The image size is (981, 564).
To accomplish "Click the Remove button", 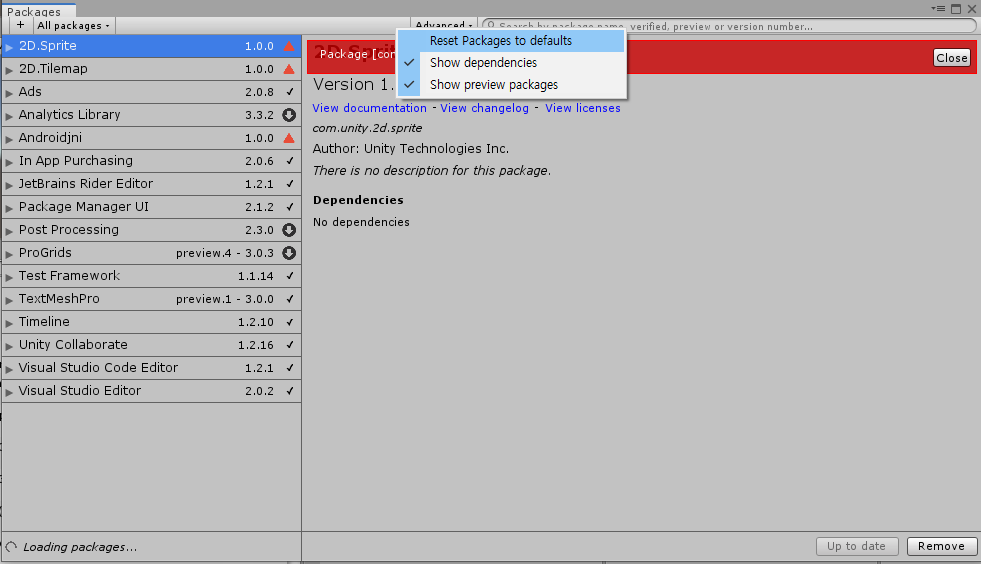I will click(x=942, y=546).
